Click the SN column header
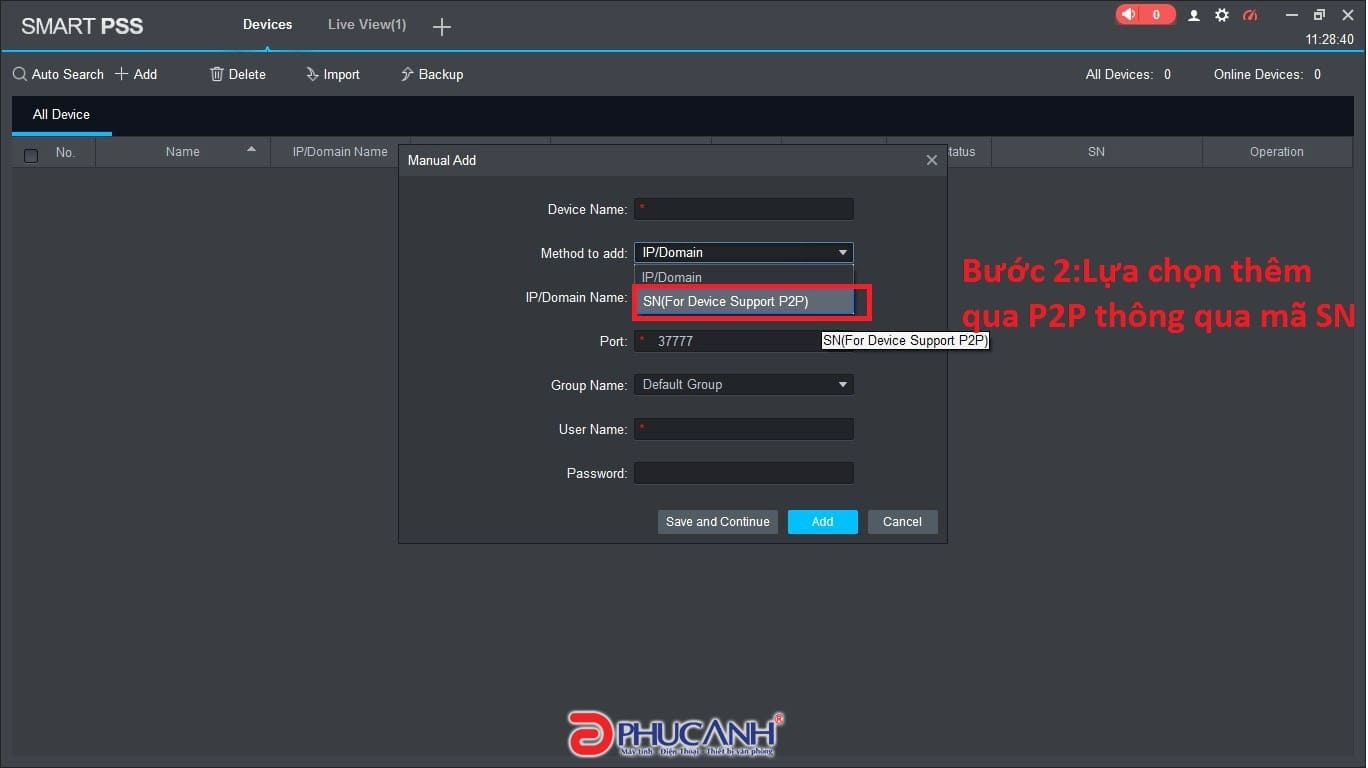The image size is (1368, 768). 1096,152
